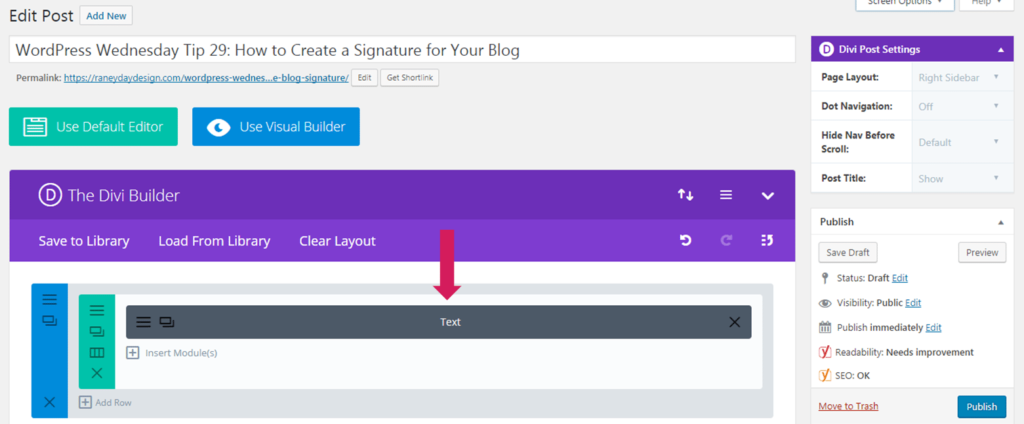Open the post permalink URL
This screenshot has height=424, width=1024.
tap(206, 78)
